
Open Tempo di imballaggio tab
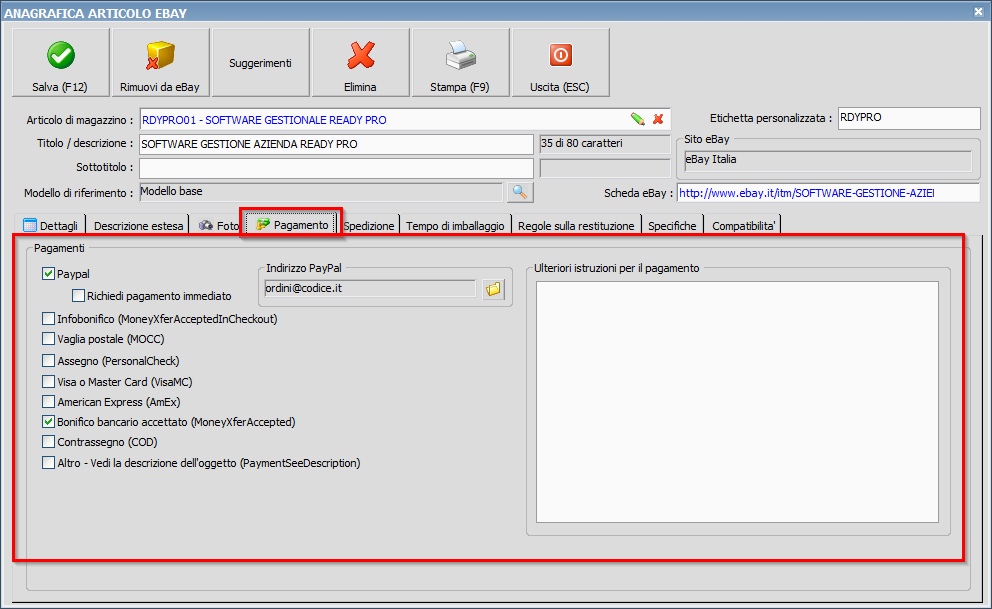(x=456, y=225)
